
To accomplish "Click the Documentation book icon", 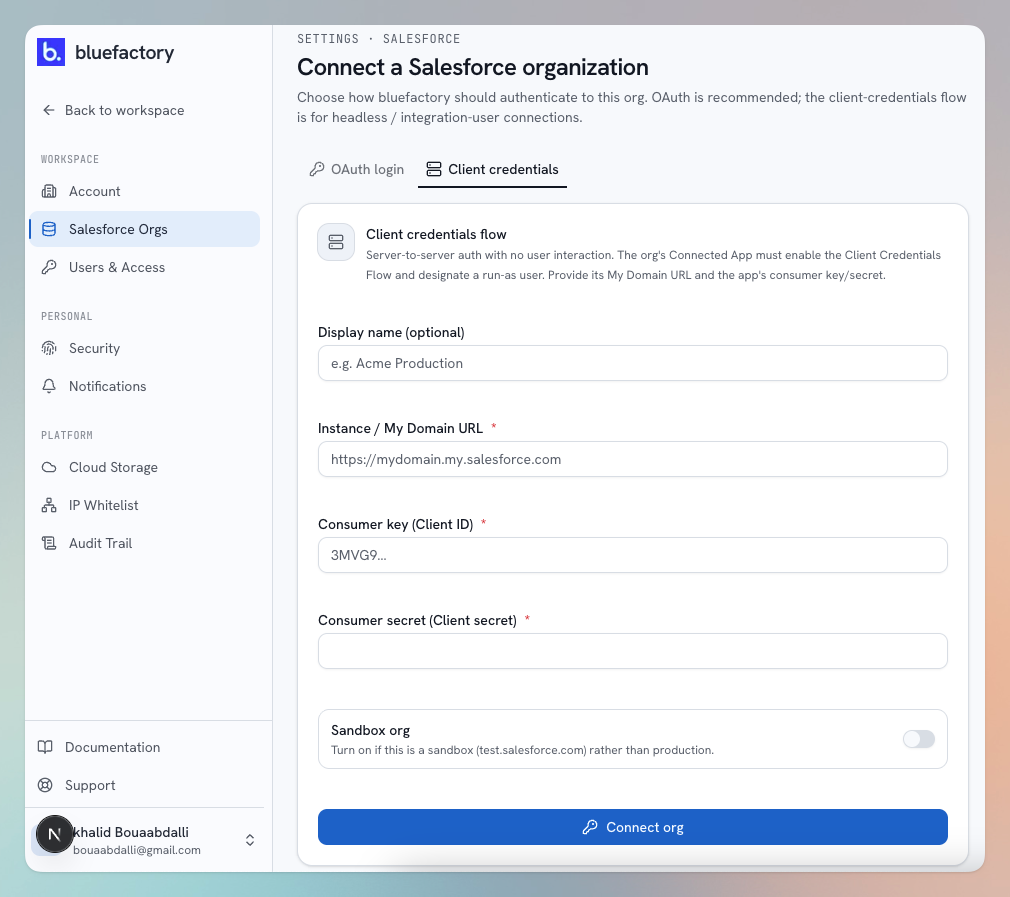I will pos(45,747).
